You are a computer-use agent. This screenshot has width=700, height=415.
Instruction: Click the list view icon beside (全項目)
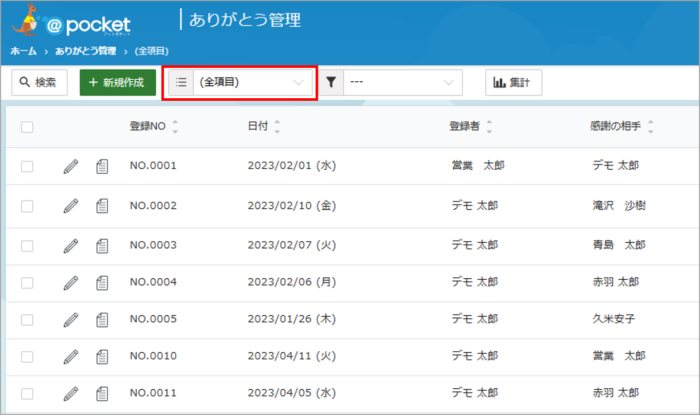point(181,83)
